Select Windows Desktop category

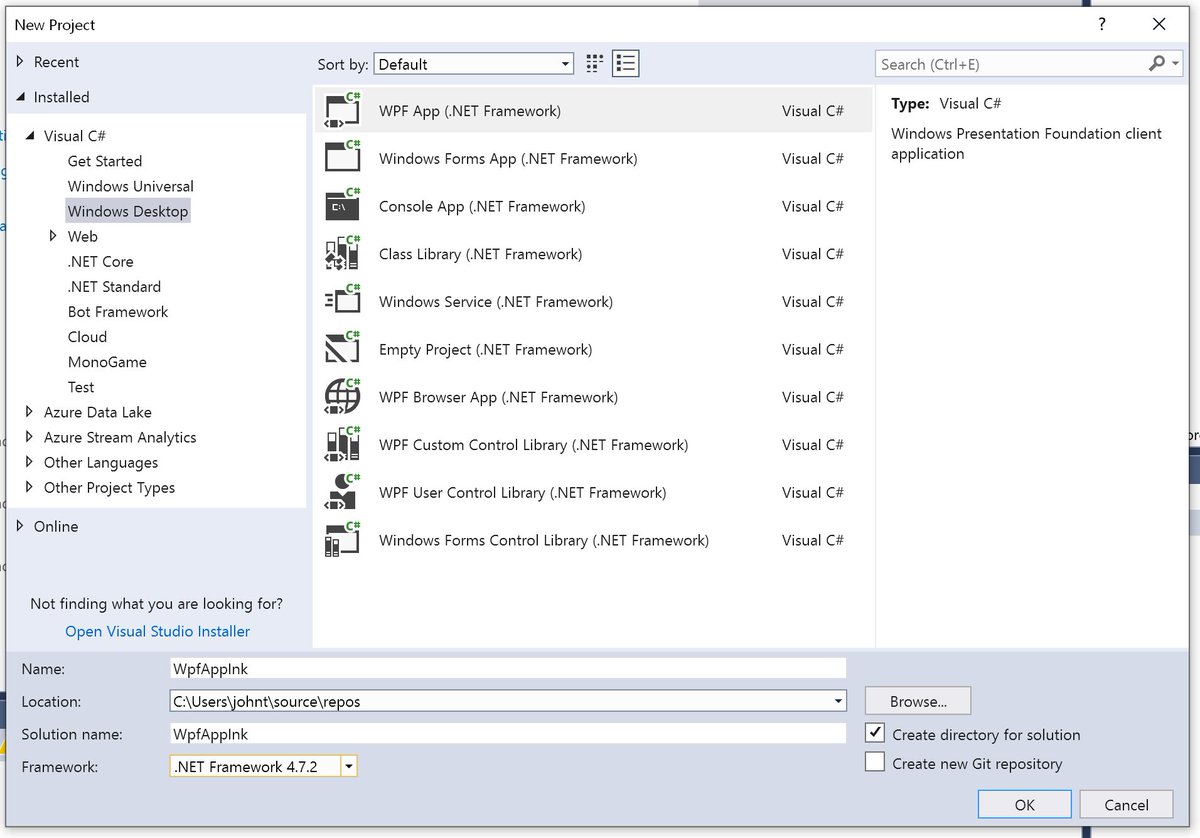pos(127,211)
